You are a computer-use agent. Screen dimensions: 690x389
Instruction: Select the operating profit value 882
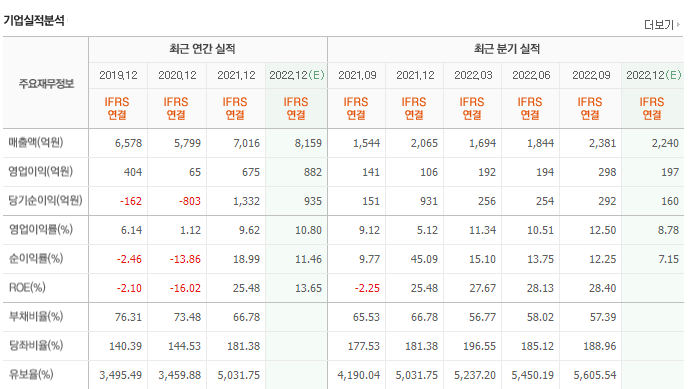[313, 172]
